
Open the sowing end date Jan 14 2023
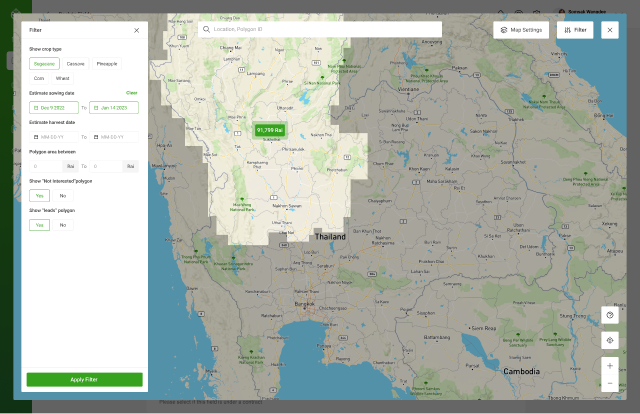point(114,108)
